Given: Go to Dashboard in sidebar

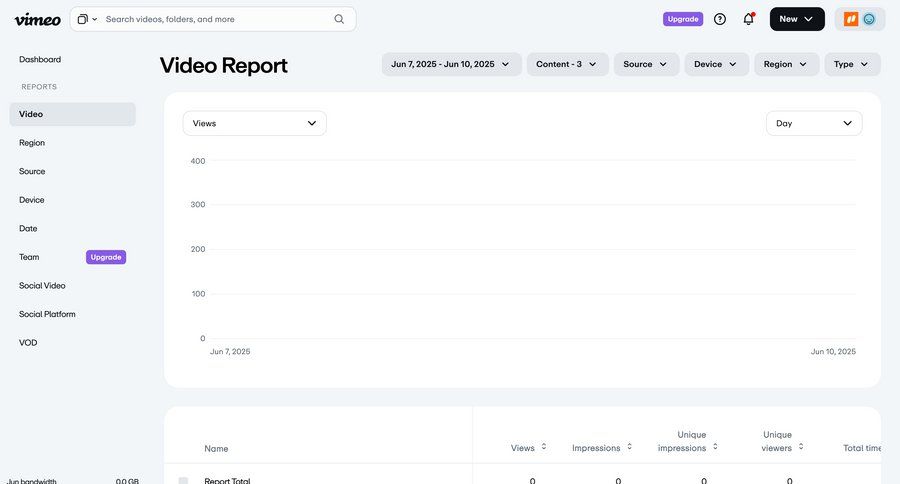Looking at the screenshot, I should (x=40, y=59).
